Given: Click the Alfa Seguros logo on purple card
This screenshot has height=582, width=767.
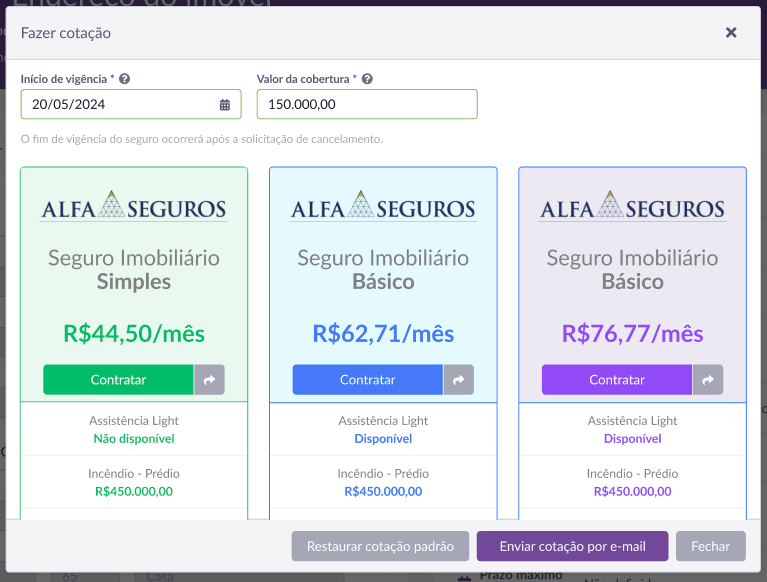Looking at the screenshot, I should click(x=632, y=206).
